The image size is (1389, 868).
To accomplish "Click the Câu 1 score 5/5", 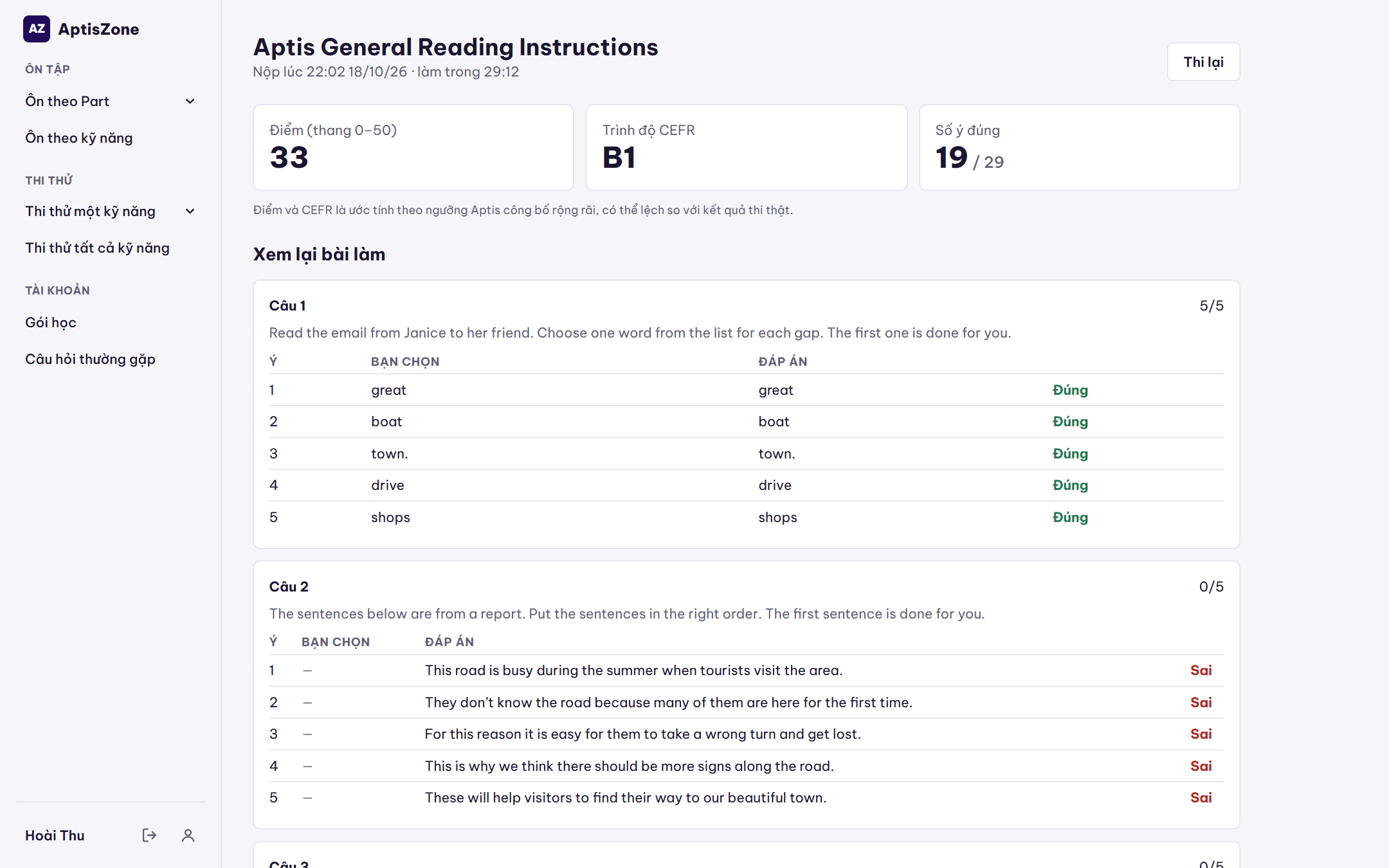I will click(1212, 305).
